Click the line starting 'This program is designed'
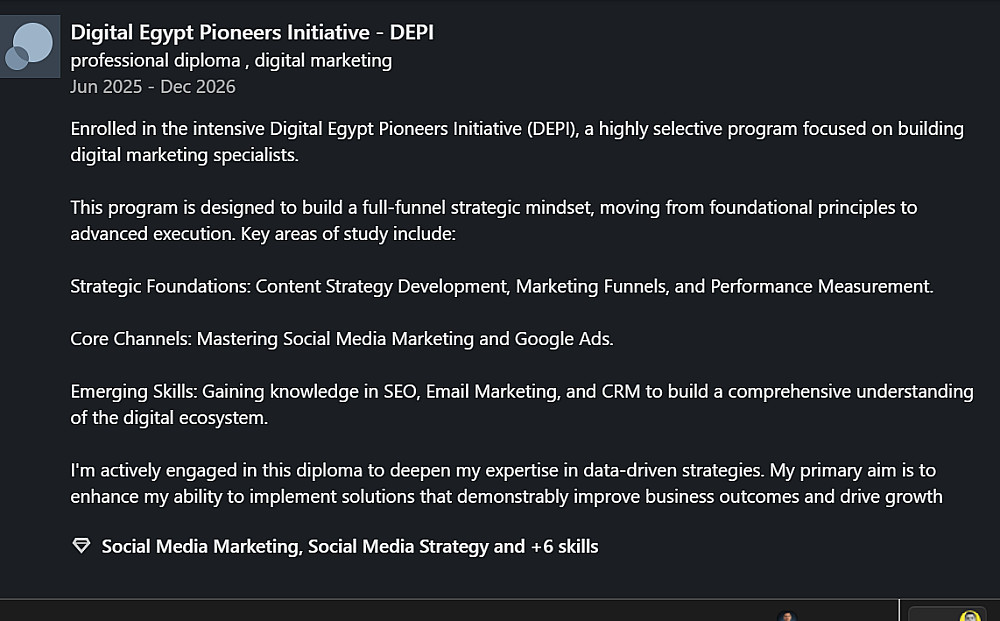 (494, 208)
